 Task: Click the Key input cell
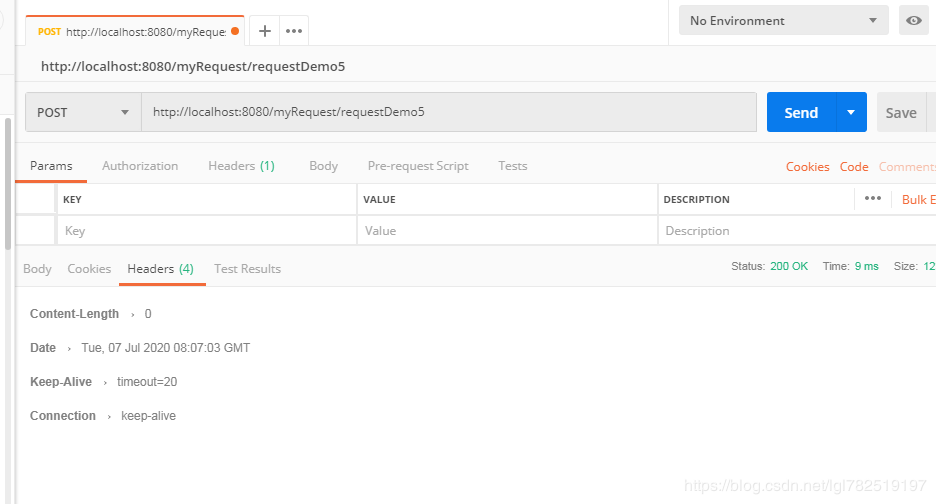(x=207, y=231)
